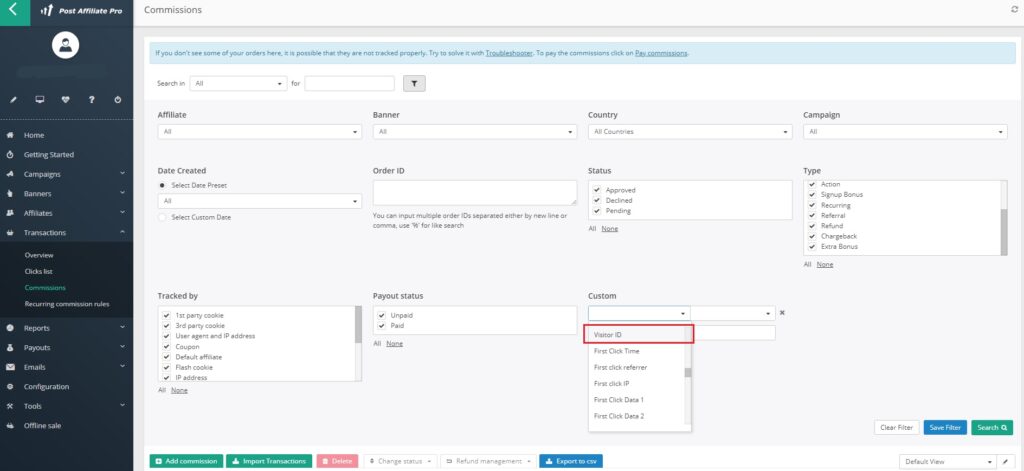
Task: Collapse the sidebar with the back arrow
Action: [13, 12]
